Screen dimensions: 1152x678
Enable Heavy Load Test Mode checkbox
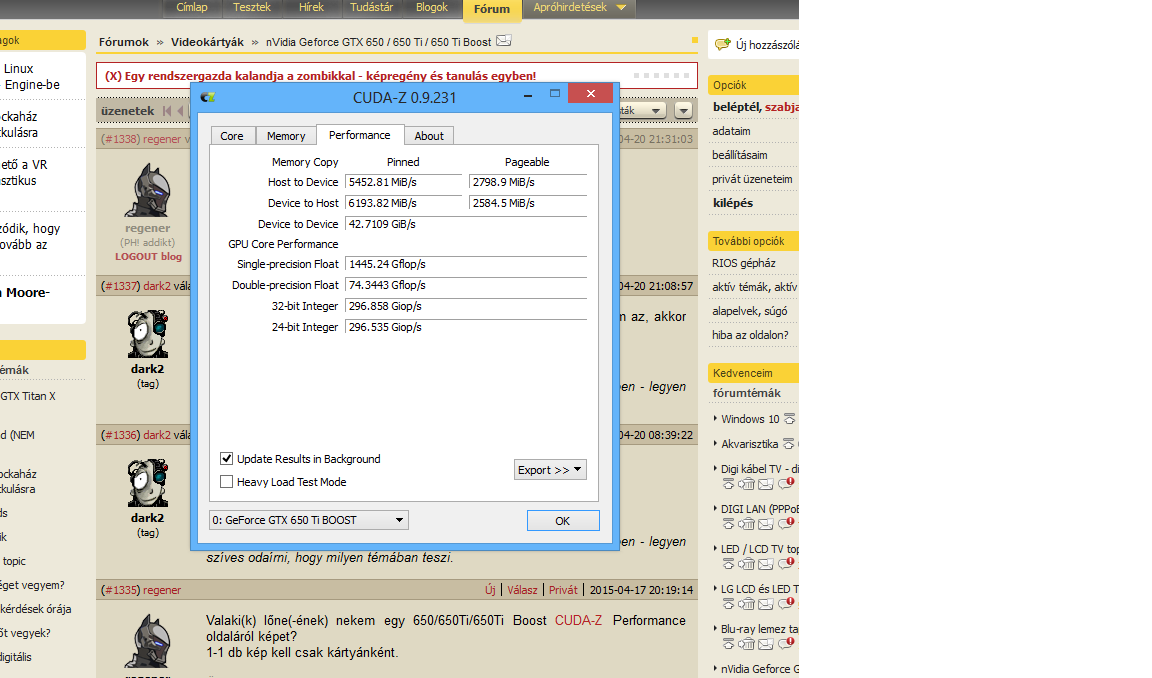point(226,482)
